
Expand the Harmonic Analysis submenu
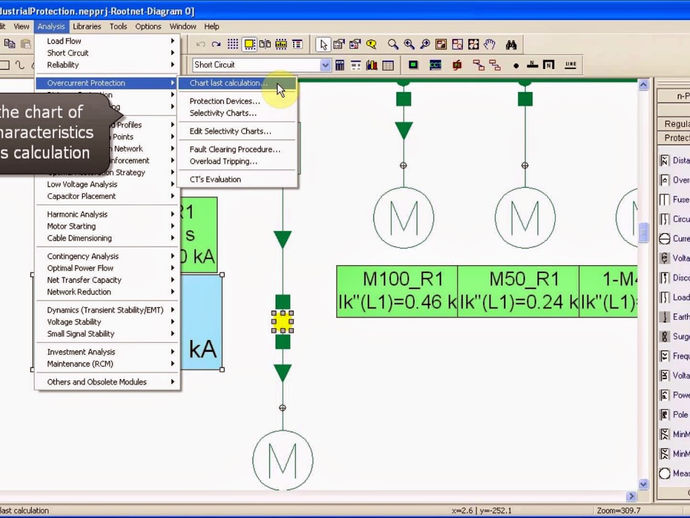[x=107, y=214]
